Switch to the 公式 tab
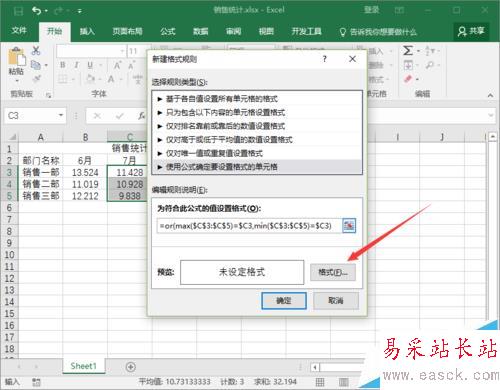This screenshot has height=390, width=500. click(168, 31)
